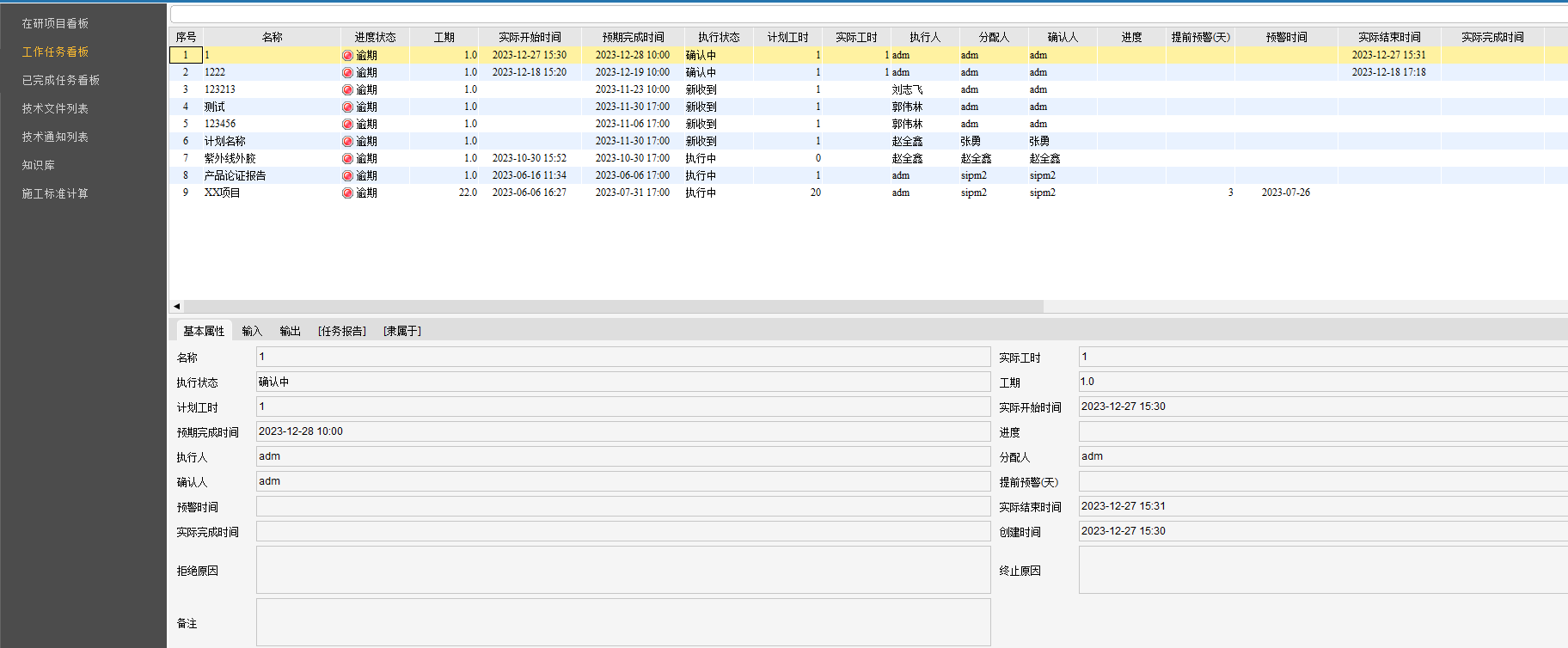1568x648 pixels.
Task: Click the 拒绝原因 text area
Action: click(622, 570)
